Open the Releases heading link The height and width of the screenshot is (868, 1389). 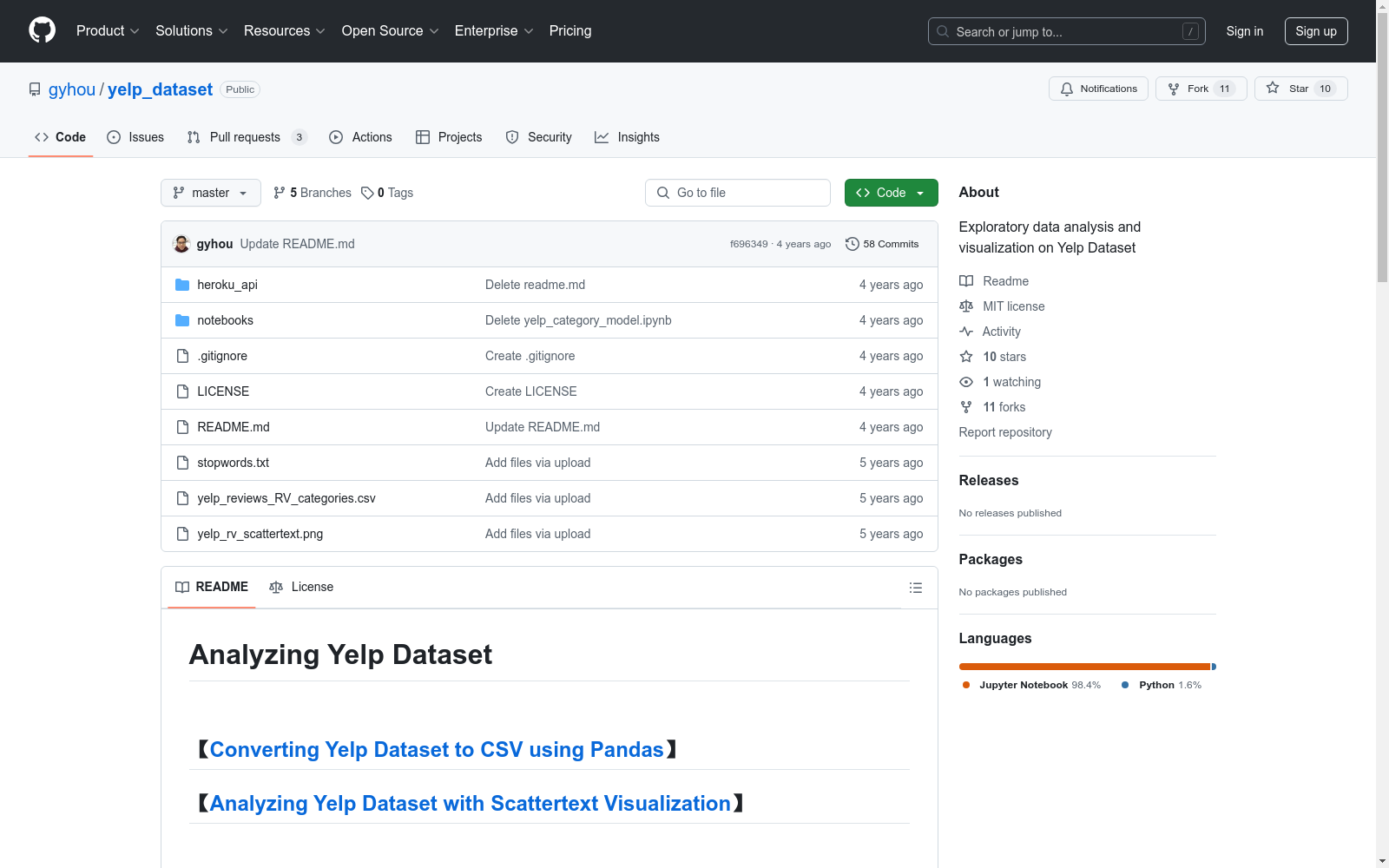pos(989,480)
